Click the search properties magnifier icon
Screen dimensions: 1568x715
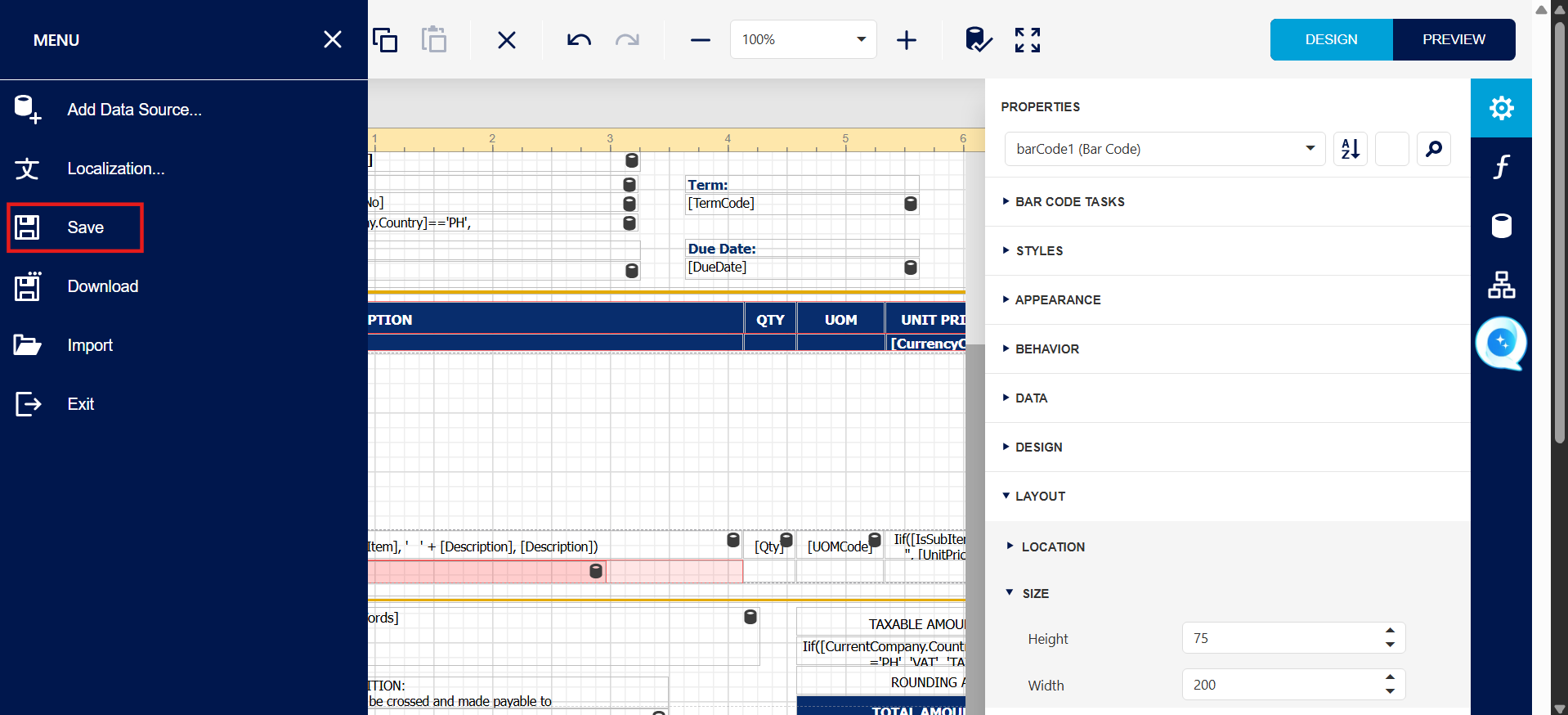pos(1434,149)
